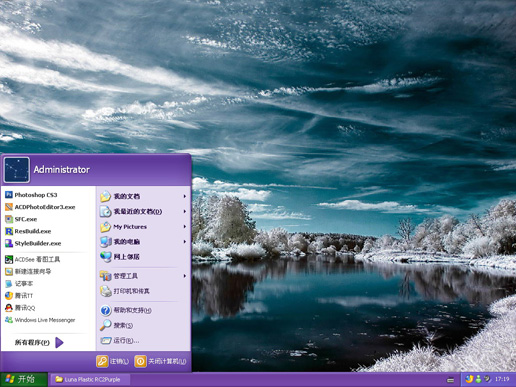
Task: Expand 管理工具 submenu arrow
Action: [x=184, y=276]
